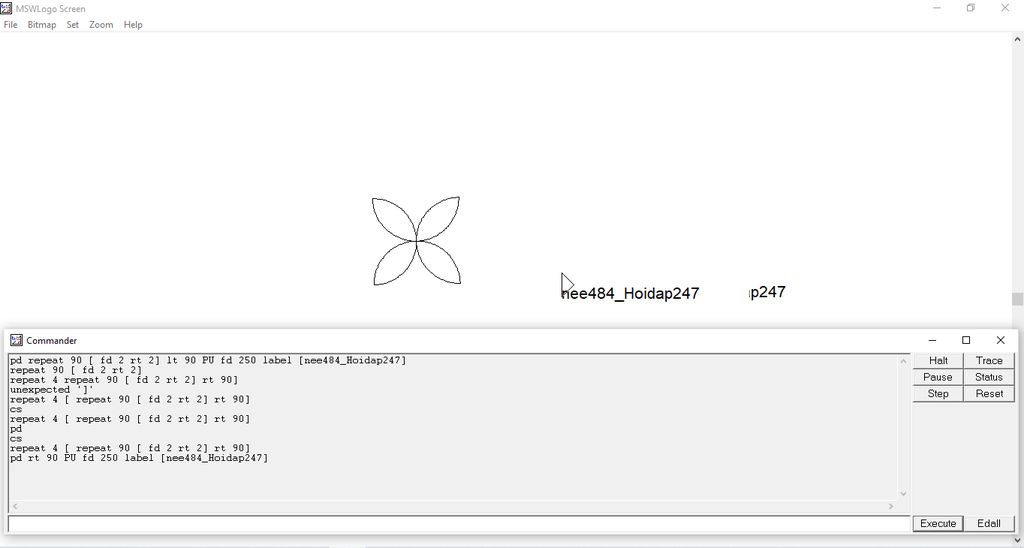Screen dimensions: 1024x548
Task: Select the 'repeat 90 [ fd 2 rt 2]' history line
Action: pos(76,370)
